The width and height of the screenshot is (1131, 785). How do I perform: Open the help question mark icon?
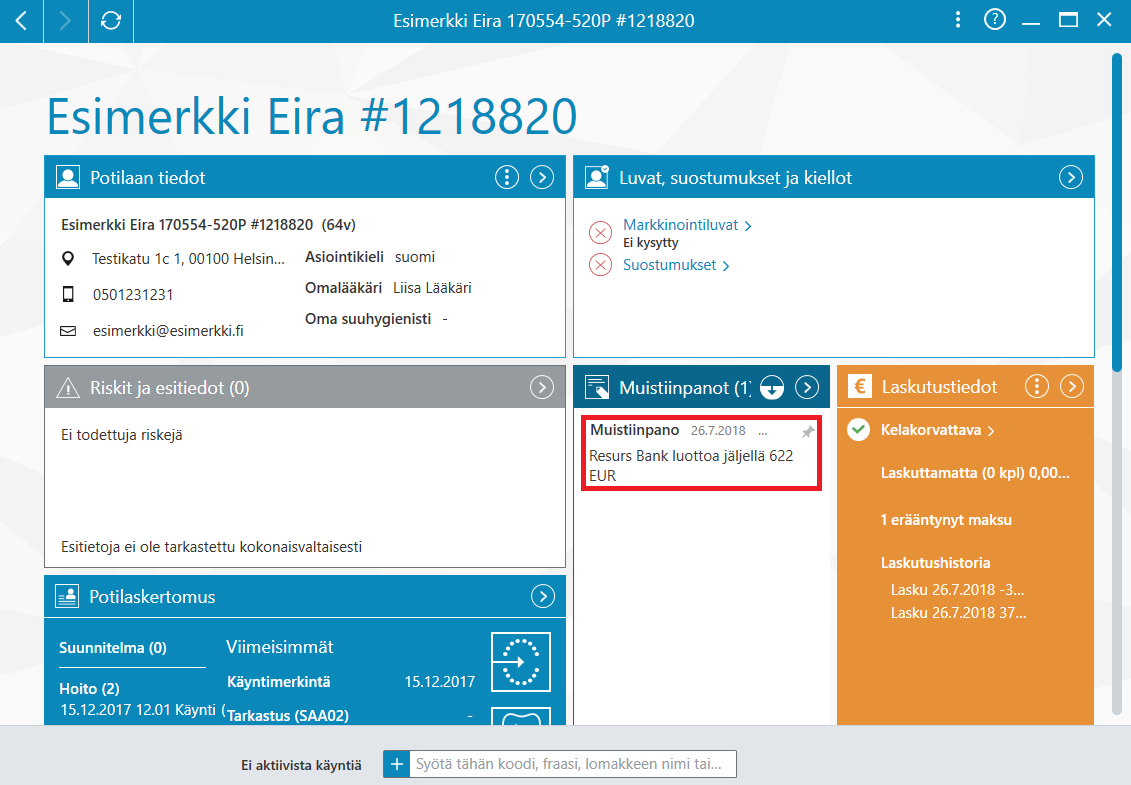[995, 20]
